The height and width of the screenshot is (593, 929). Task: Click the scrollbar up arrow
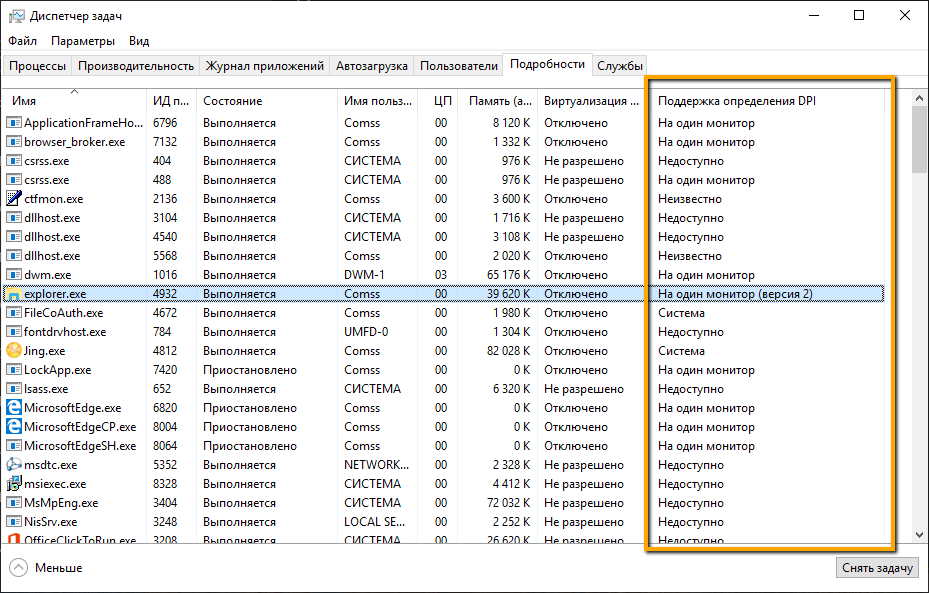pos(919,98)
